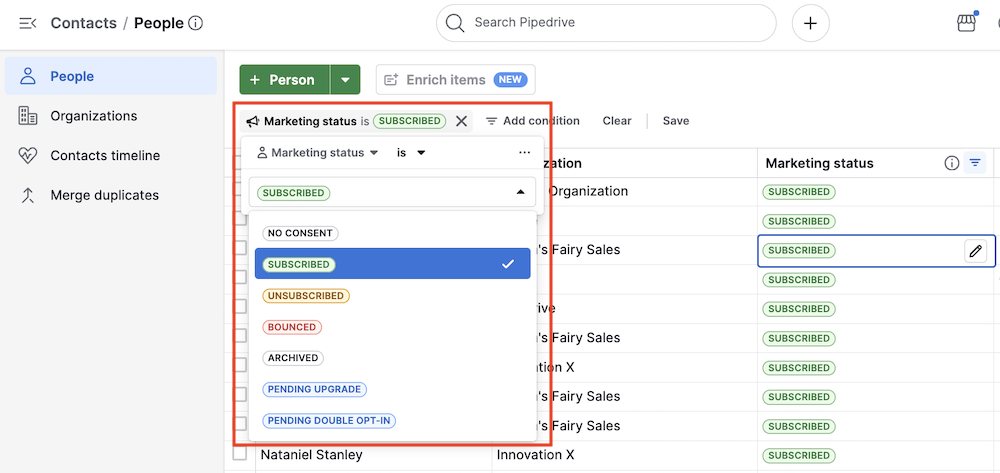Expand the Person button dropdown arrow
The width and height of the screenshot is (1000, 473).
coord(345,80)
